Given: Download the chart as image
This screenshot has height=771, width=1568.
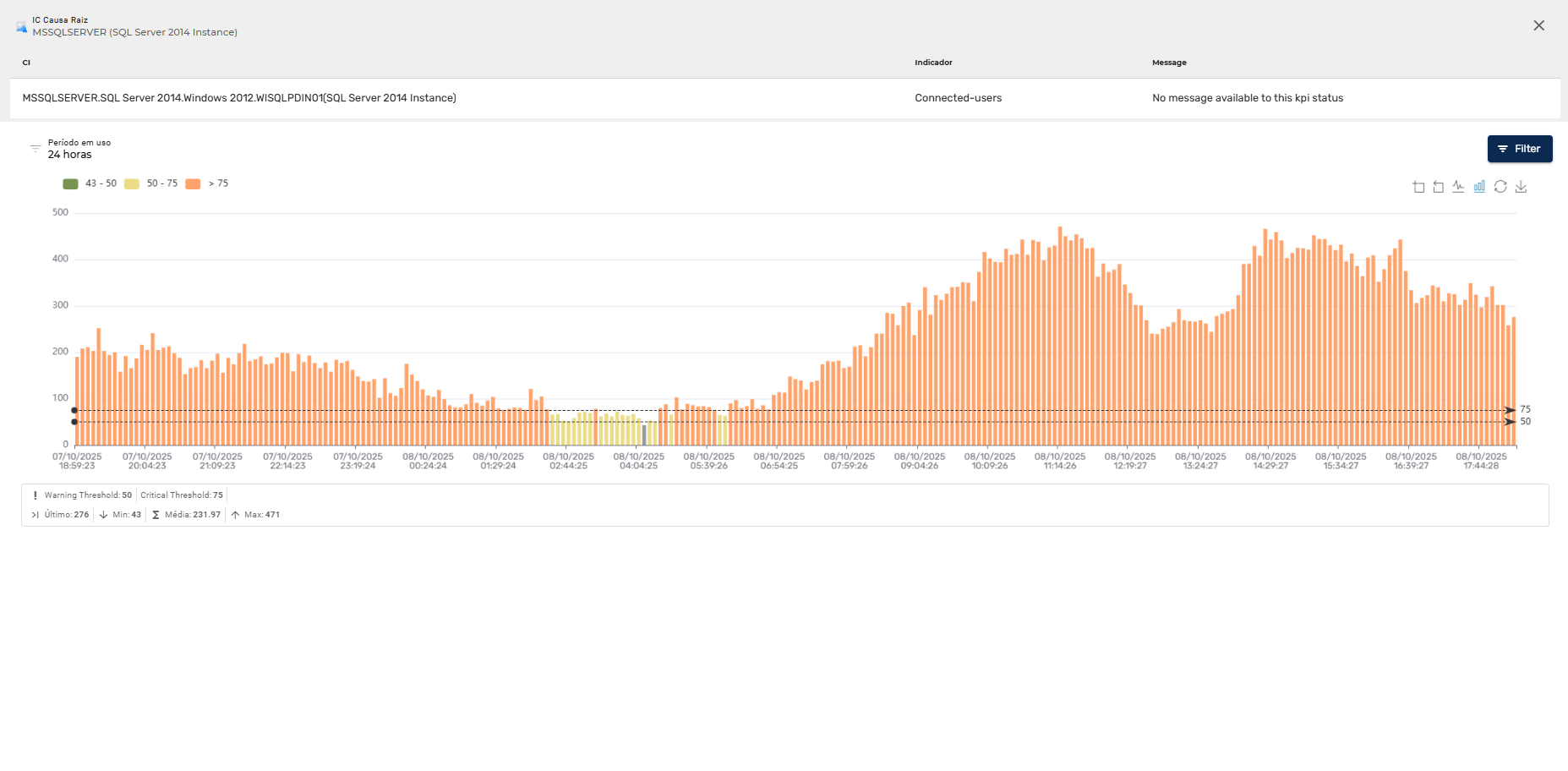Looking at the screenshot, I should (1521, 187).
